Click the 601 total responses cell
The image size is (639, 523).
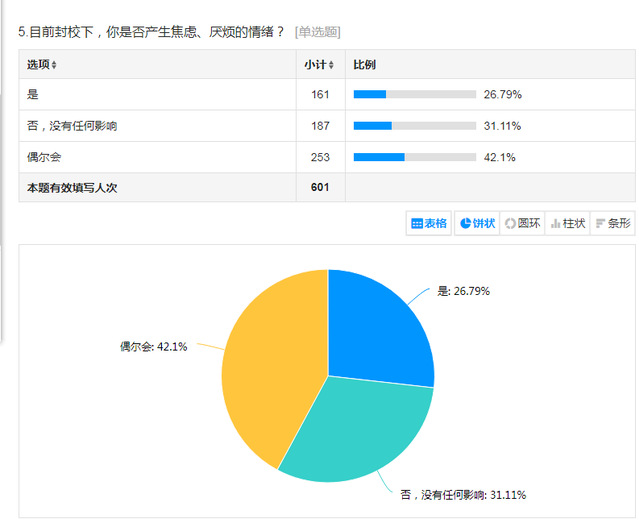click(321, 187)
